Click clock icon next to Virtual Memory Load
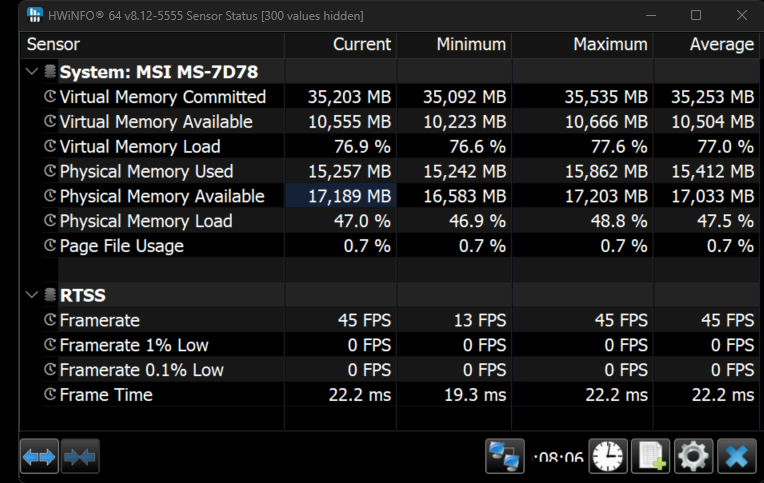Image resolution: width=764 pixels, height=483 pixels. click(50, 146)
